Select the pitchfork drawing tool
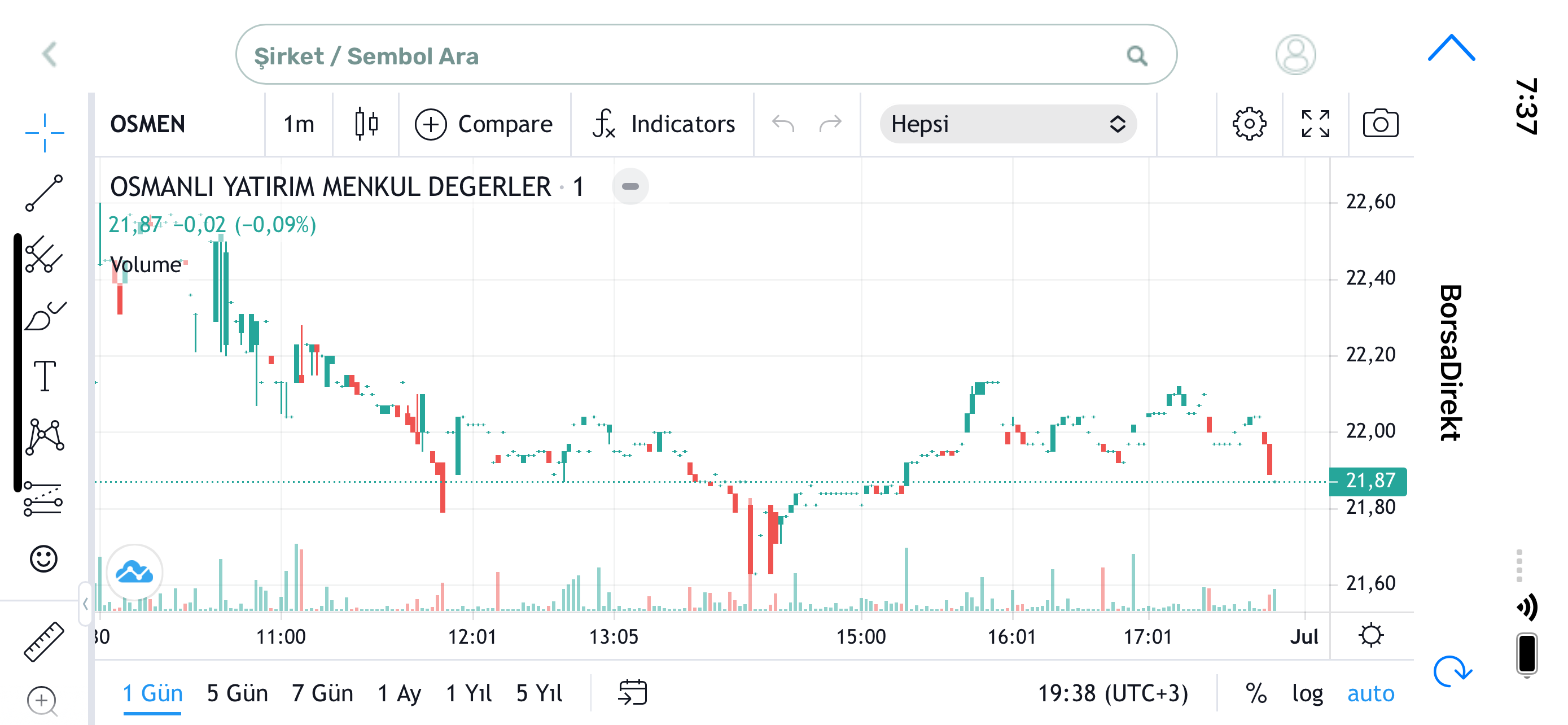Viewport: 1568px width, 725px height. [44, 255]
